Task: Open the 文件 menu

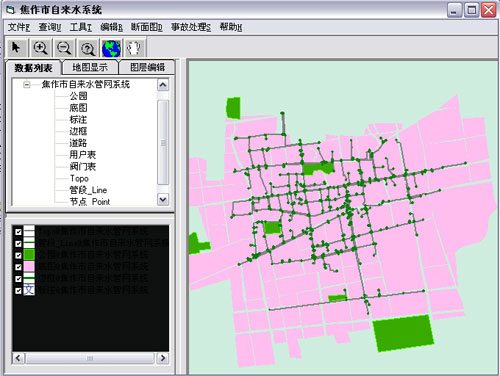Action: [x=19, y=27]
